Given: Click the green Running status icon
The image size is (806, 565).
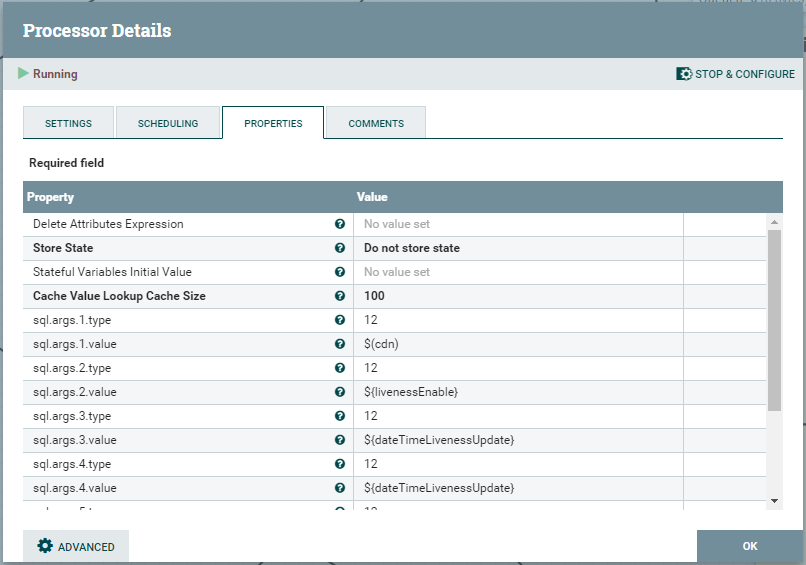Looking at the screenshot, I should tap(23, 74).
